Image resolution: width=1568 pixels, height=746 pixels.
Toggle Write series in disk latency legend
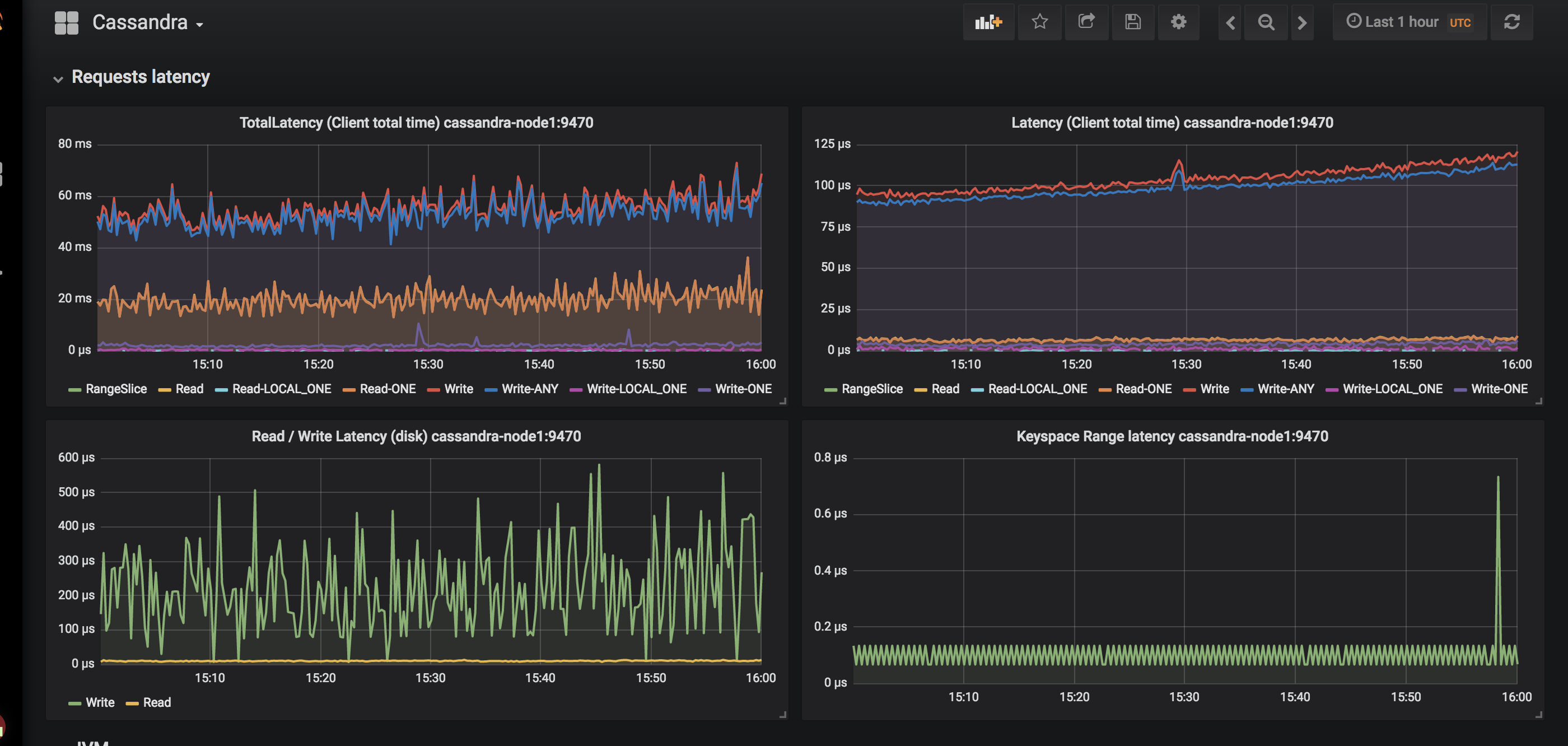[100, 703]
